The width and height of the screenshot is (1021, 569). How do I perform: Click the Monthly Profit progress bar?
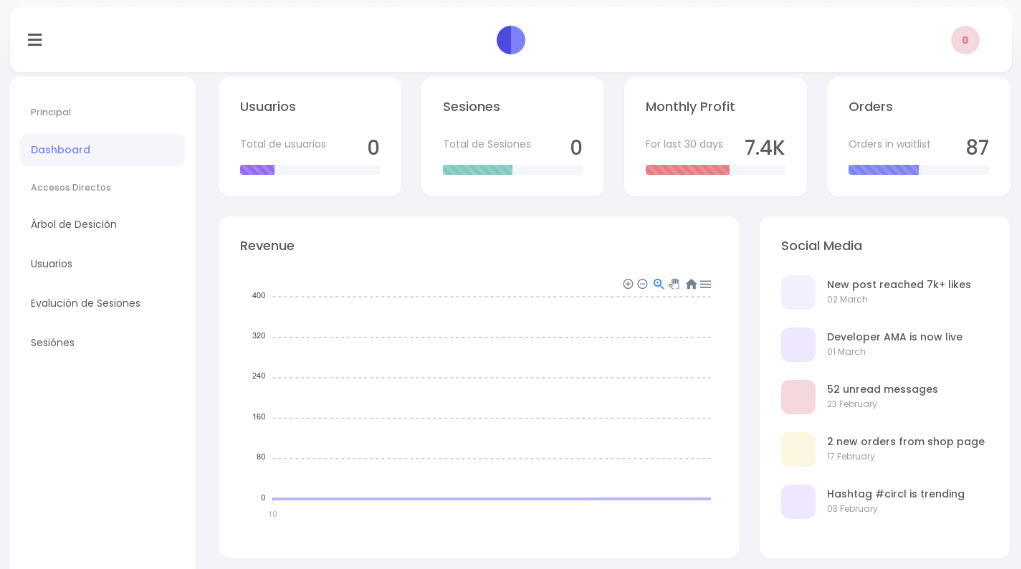(715, 170)
